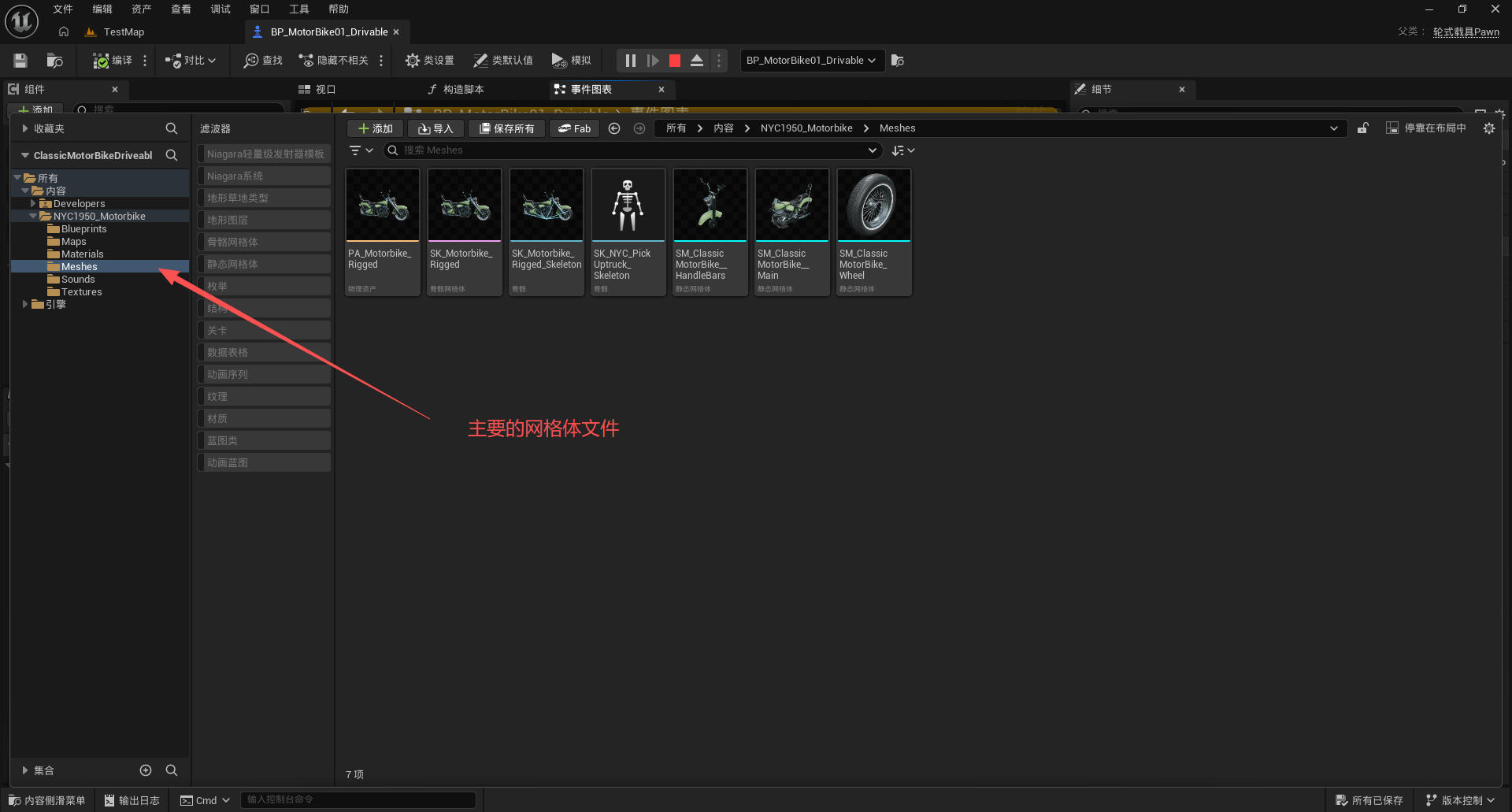Select SM_ClassicMotorBike_Wheel asset thumbnail
The height and width of the screenshot is (812, 1512).
(874, 205)
